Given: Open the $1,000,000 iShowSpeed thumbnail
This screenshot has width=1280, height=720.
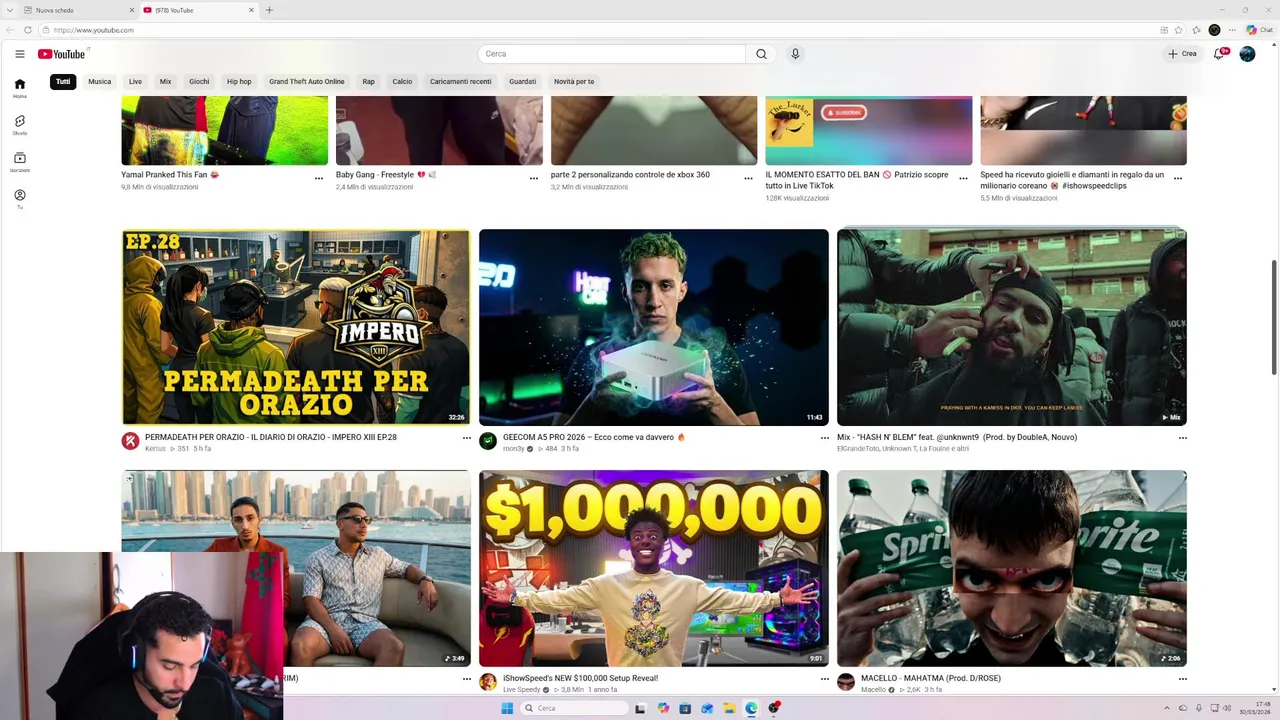Looking at the screenshot, I should click(x=654, y=568).
